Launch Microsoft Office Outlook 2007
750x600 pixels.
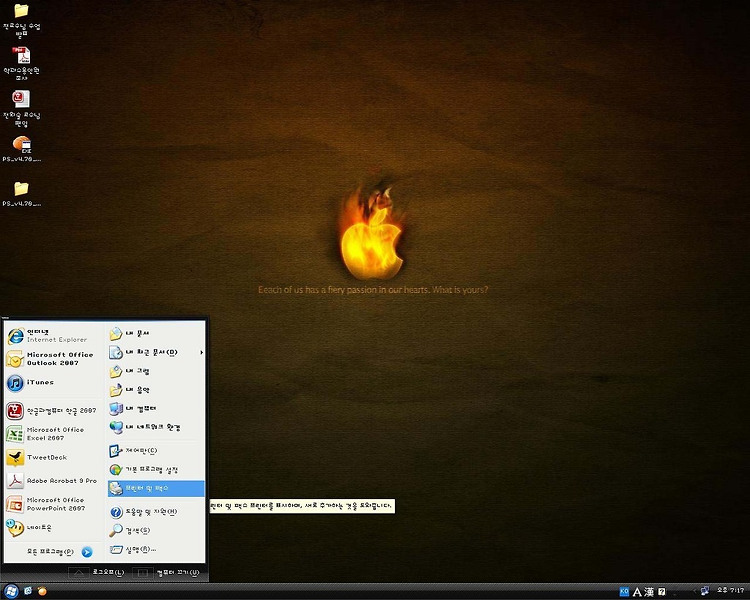(x=53, y=358)
